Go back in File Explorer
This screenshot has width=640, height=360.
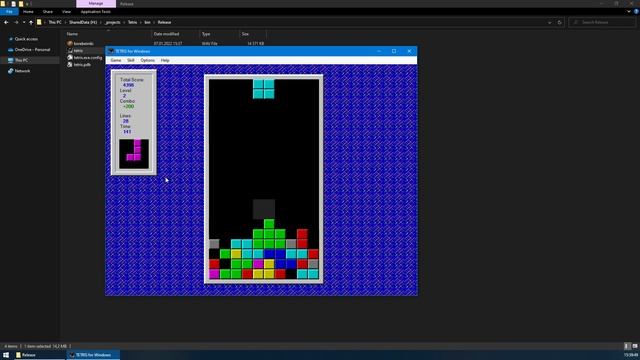pos(6,22)
